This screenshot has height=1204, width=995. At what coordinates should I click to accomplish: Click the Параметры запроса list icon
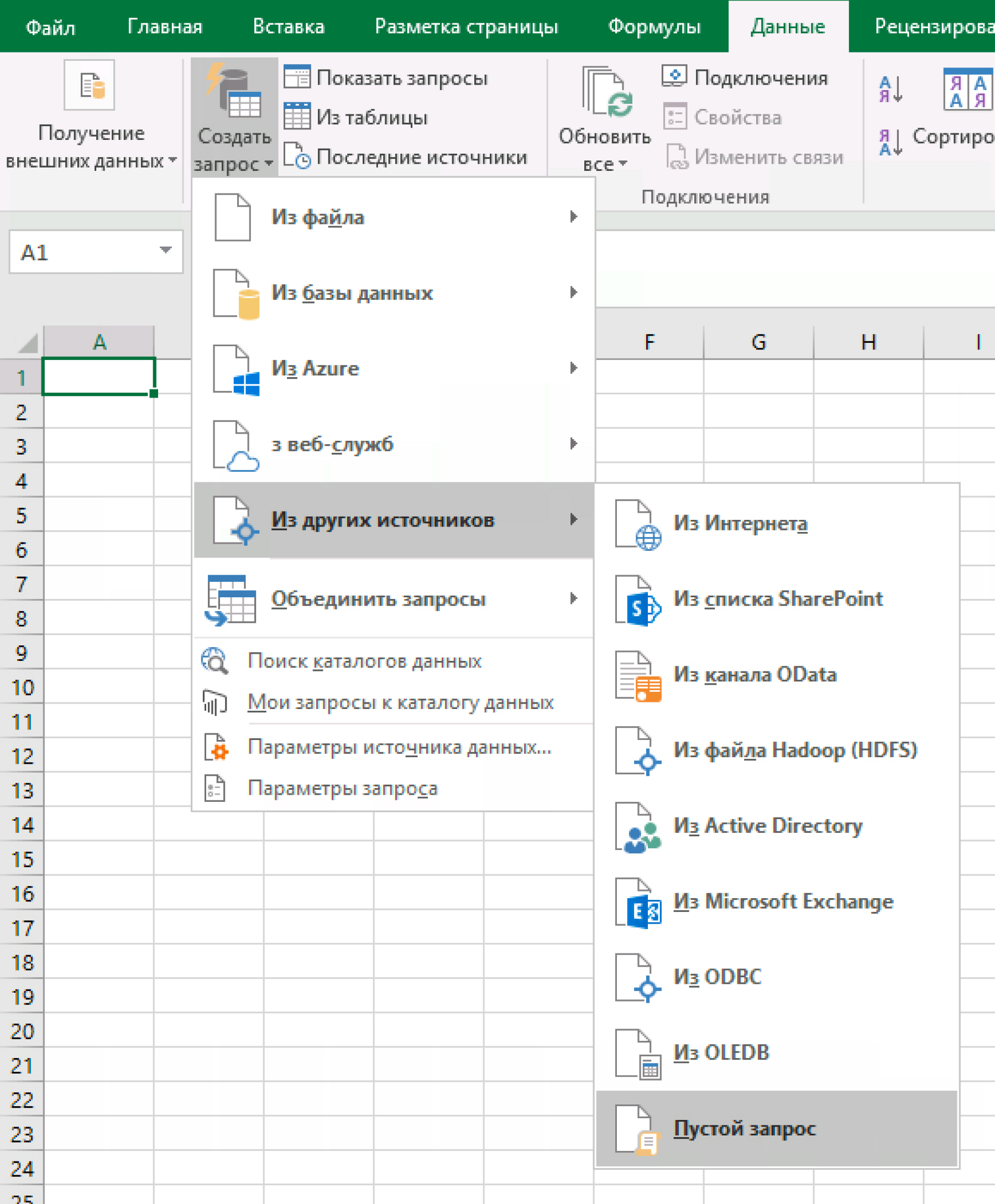click(x=215, y=788)
